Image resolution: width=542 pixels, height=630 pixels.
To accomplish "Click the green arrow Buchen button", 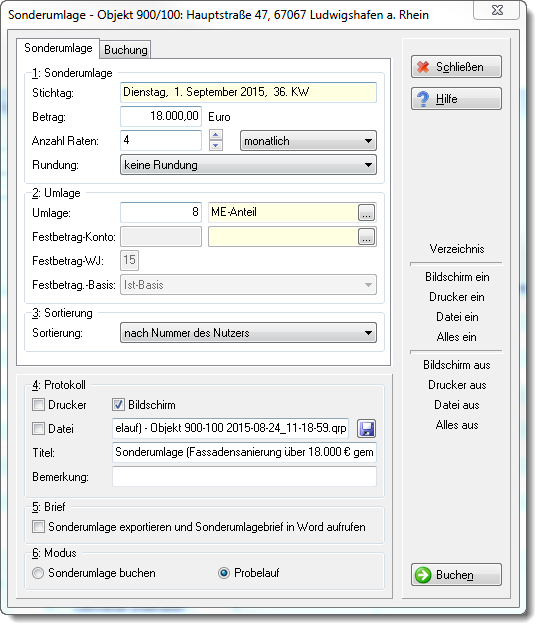I will tap(456, 575).
